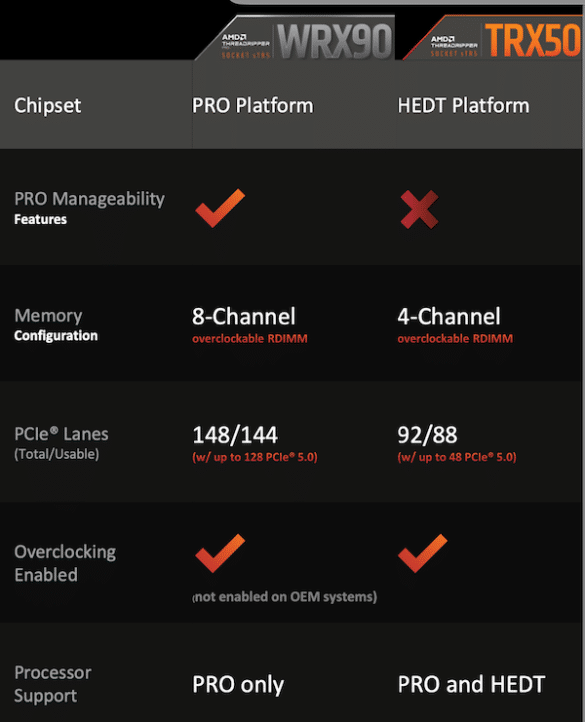The image size is (585, 722).
Task: Click the AMD Threadripper badge beside TRX50
Action: pos(454,46)
